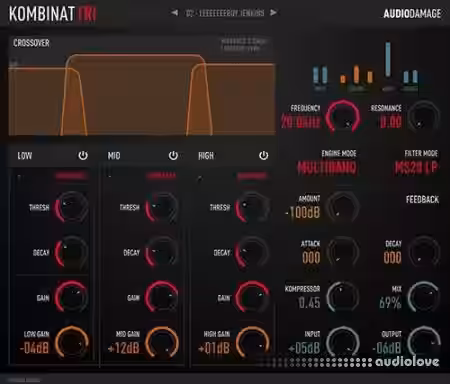Click the Attack knob

tap(343, 252)
